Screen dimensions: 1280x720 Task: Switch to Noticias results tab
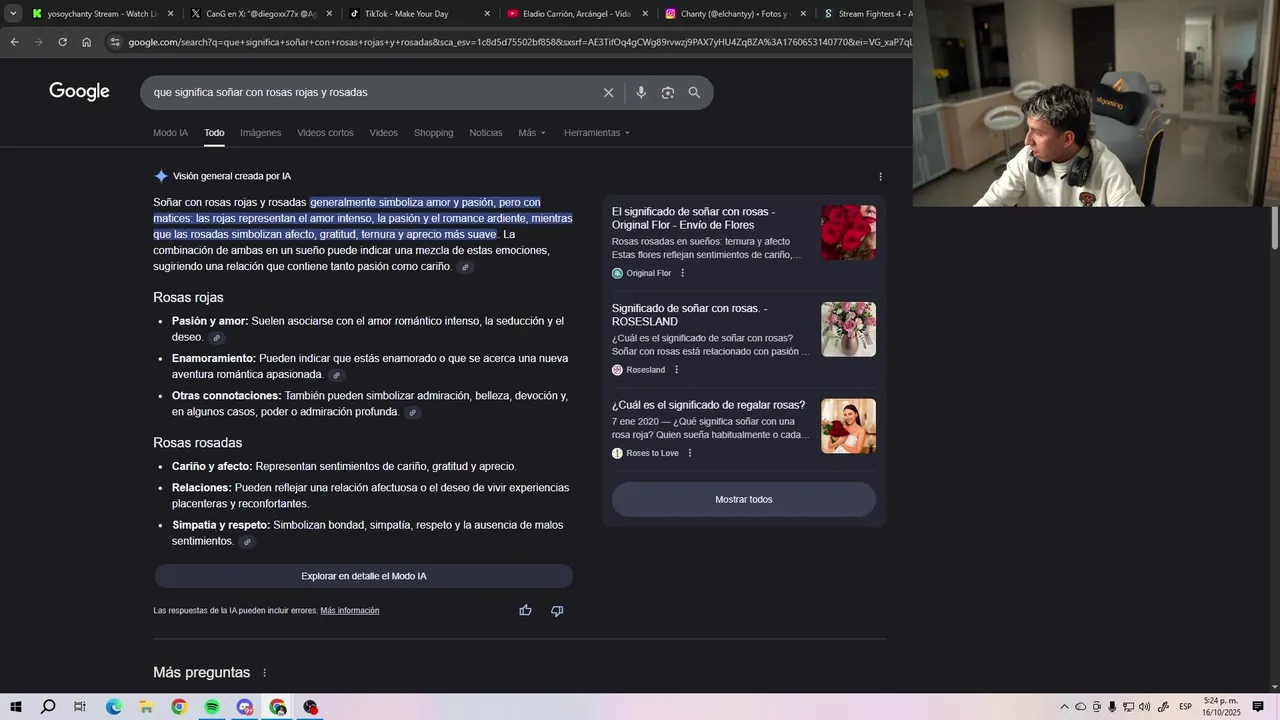pyautogui.click(x=486, y=133)
